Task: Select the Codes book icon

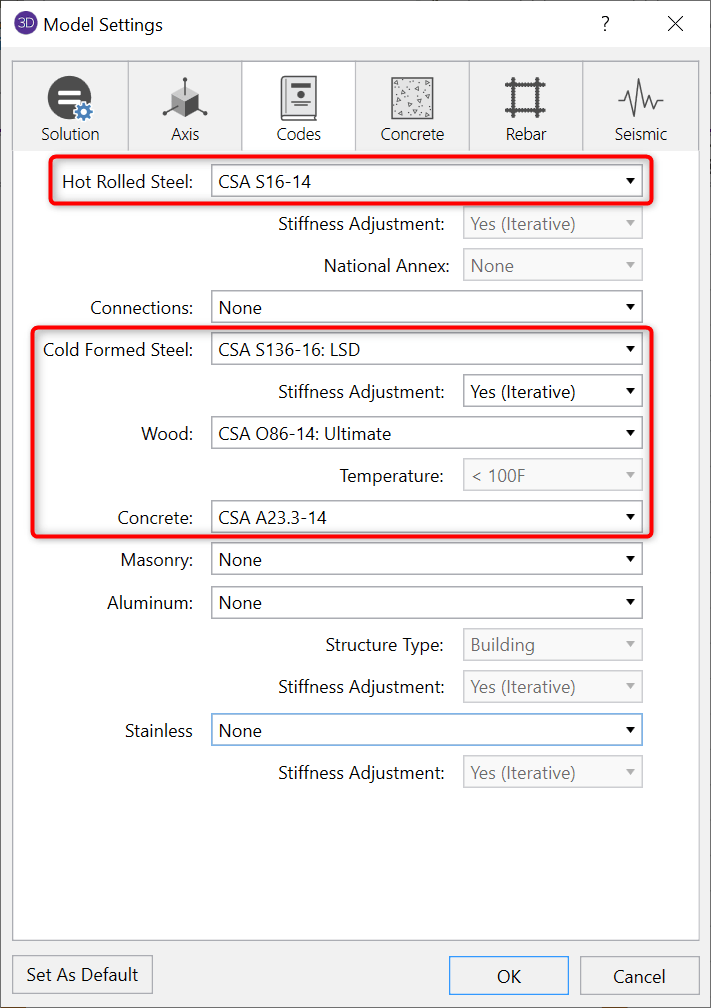Action: click(x=299, y=100)
